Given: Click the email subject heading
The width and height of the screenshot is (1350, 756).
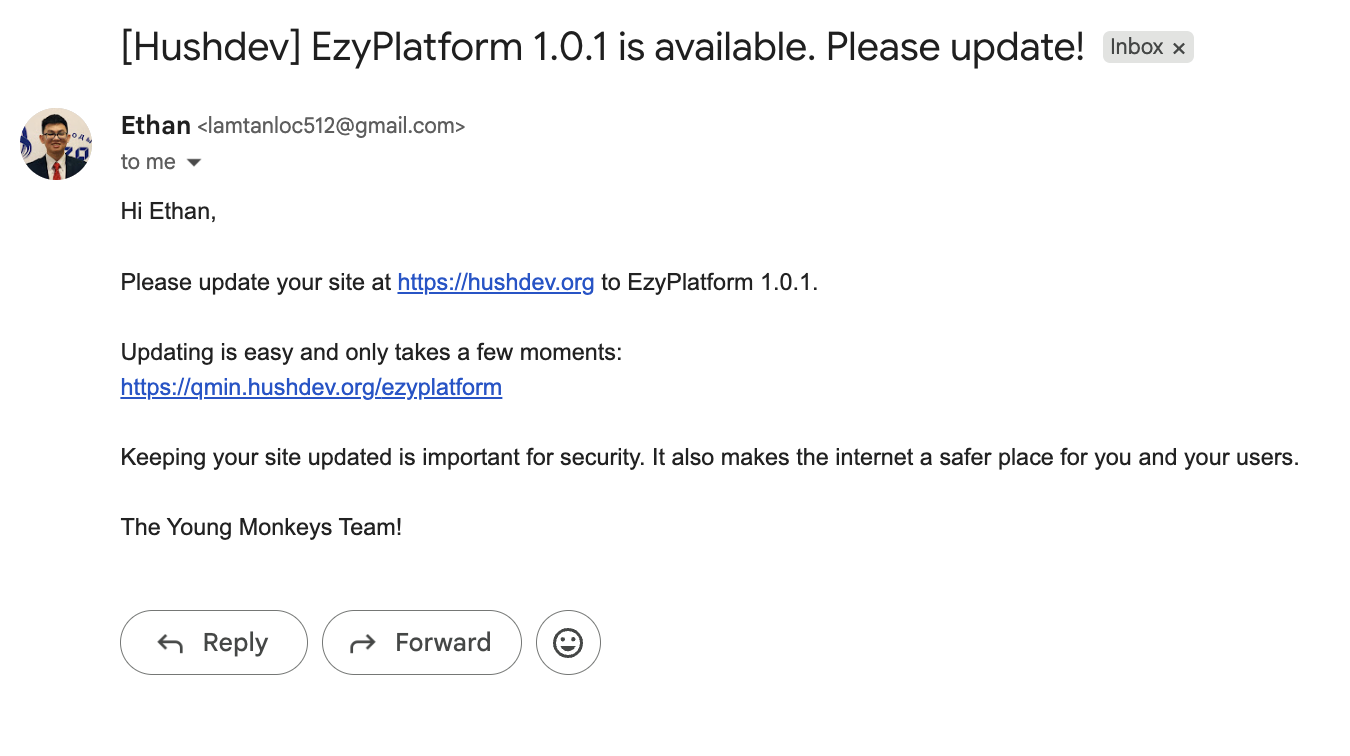Looking at the screenshot, I should 602,47.
